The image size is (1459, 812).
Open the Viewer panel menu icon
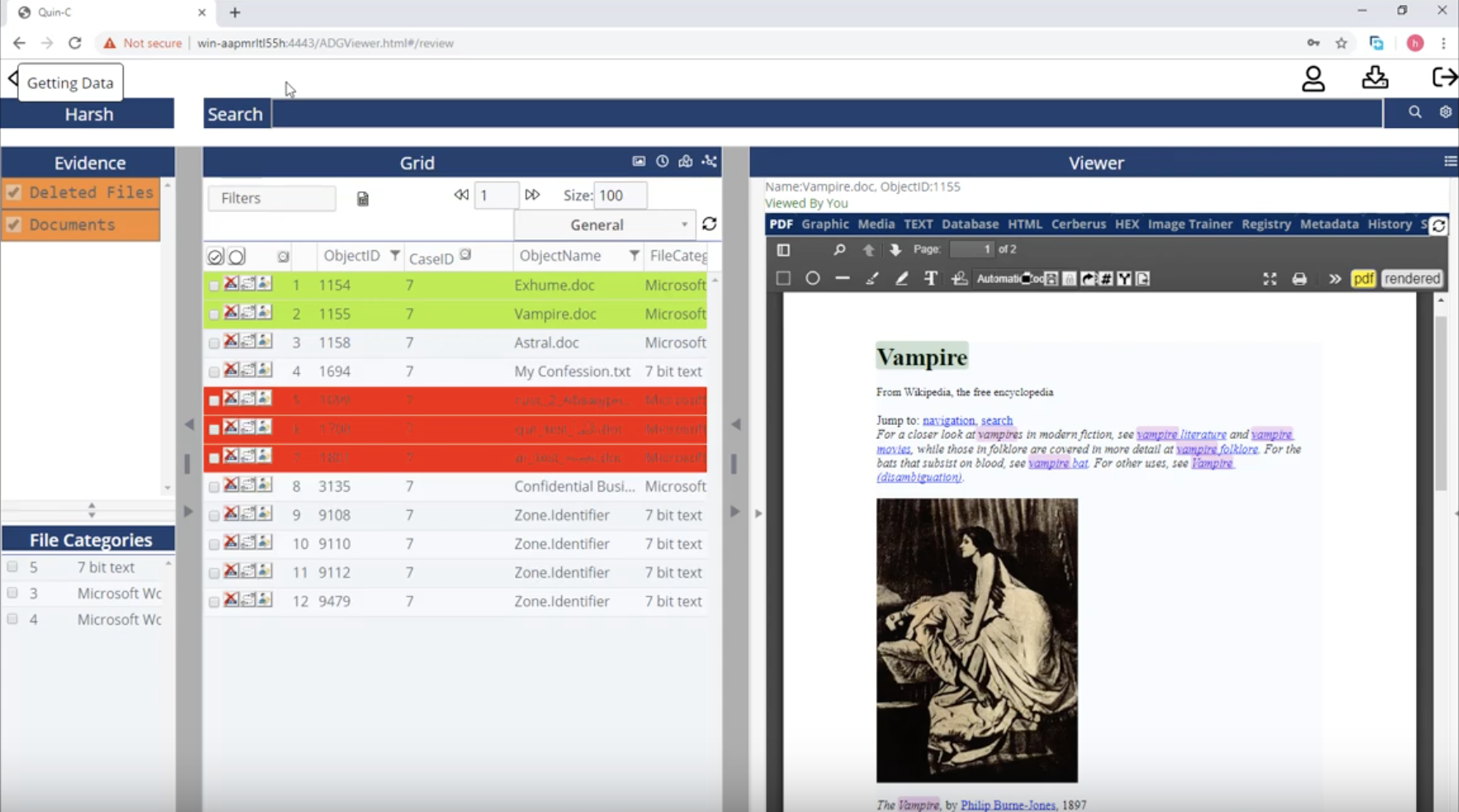coord(1450,162)
